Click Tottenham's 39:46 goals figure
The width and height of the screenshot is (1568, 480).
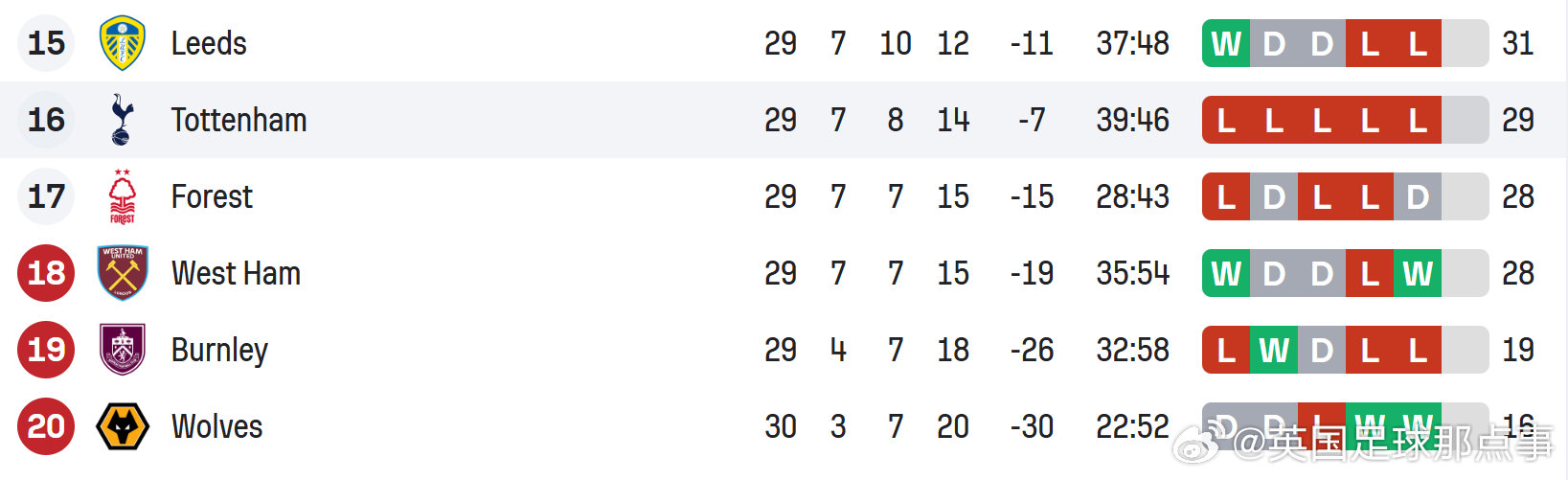coord(1133,120)
